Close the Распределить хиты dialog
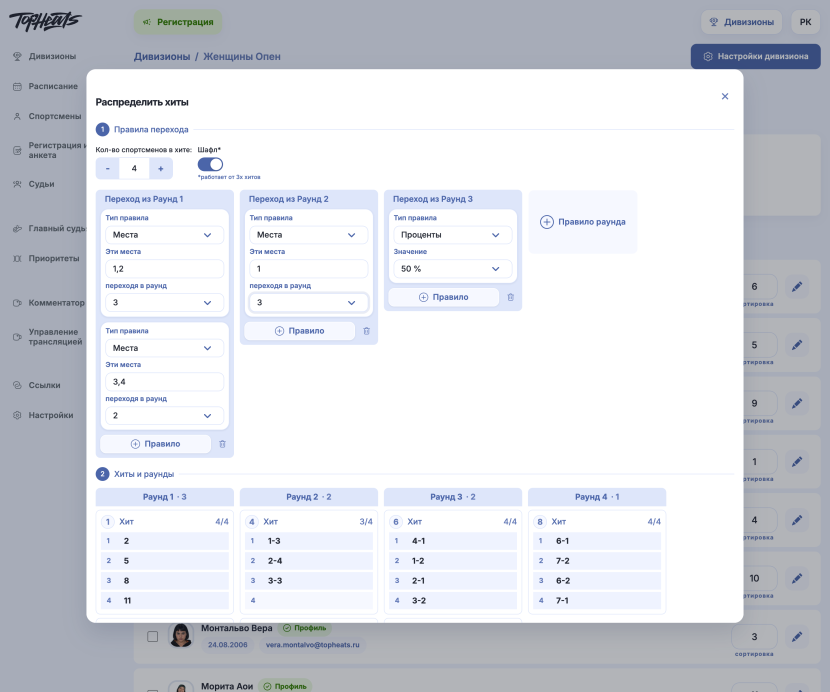The height and width of the screenshot is (692, 830). point(725,96)
